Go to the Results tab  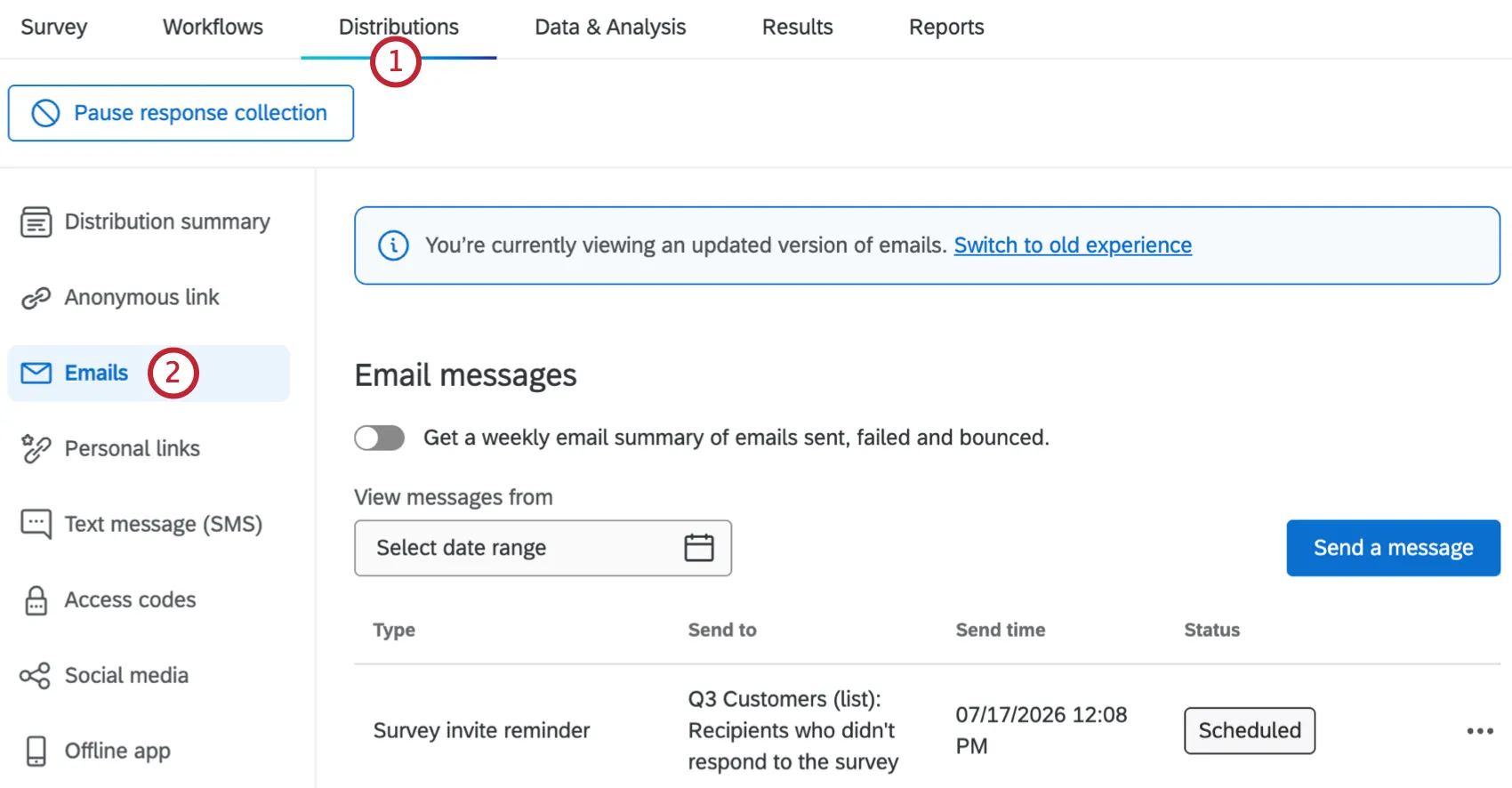pos(797,28)
